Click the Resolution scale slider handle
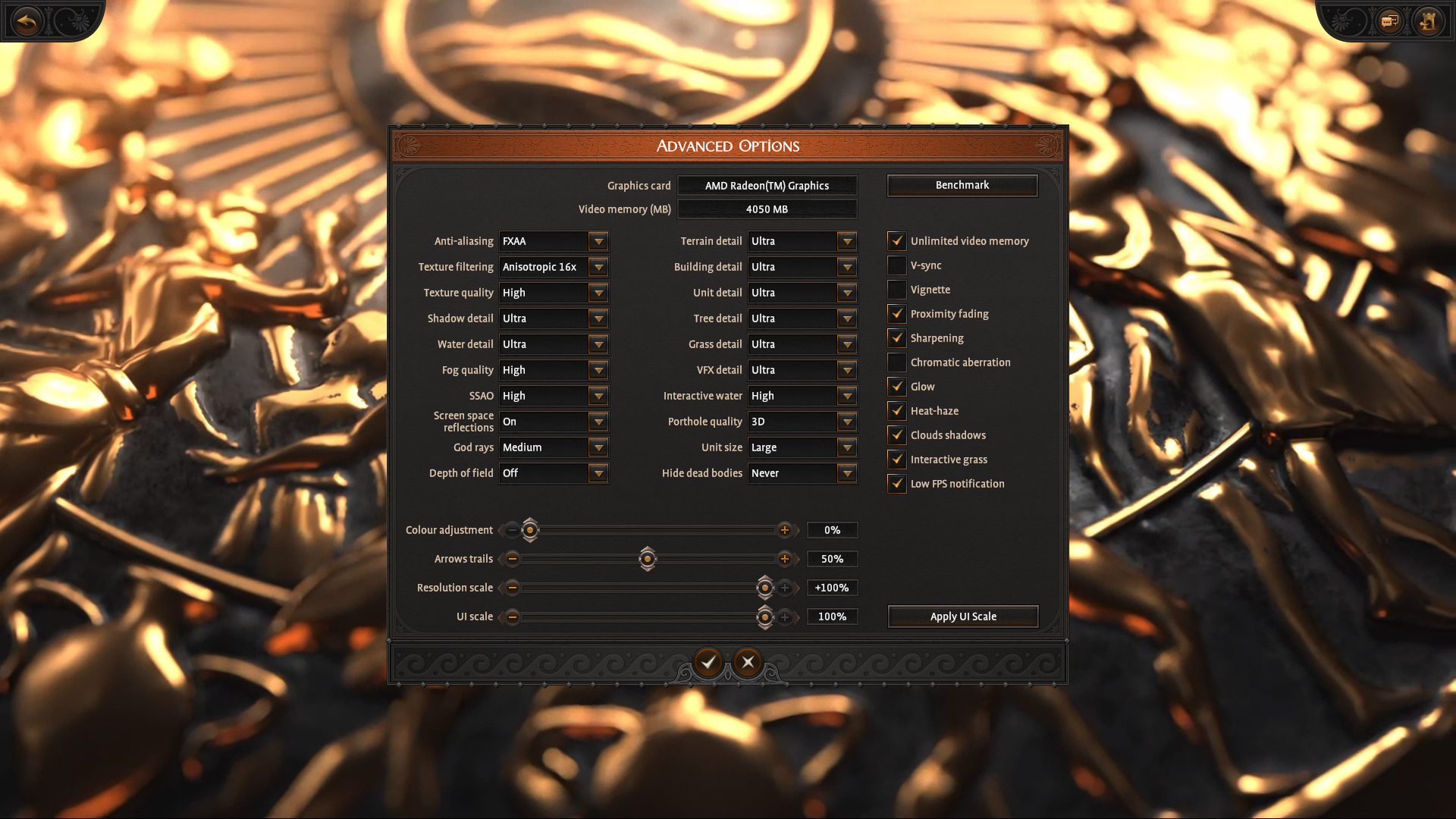This screenshot has width=1456, height=819. (x=764, y=588)
